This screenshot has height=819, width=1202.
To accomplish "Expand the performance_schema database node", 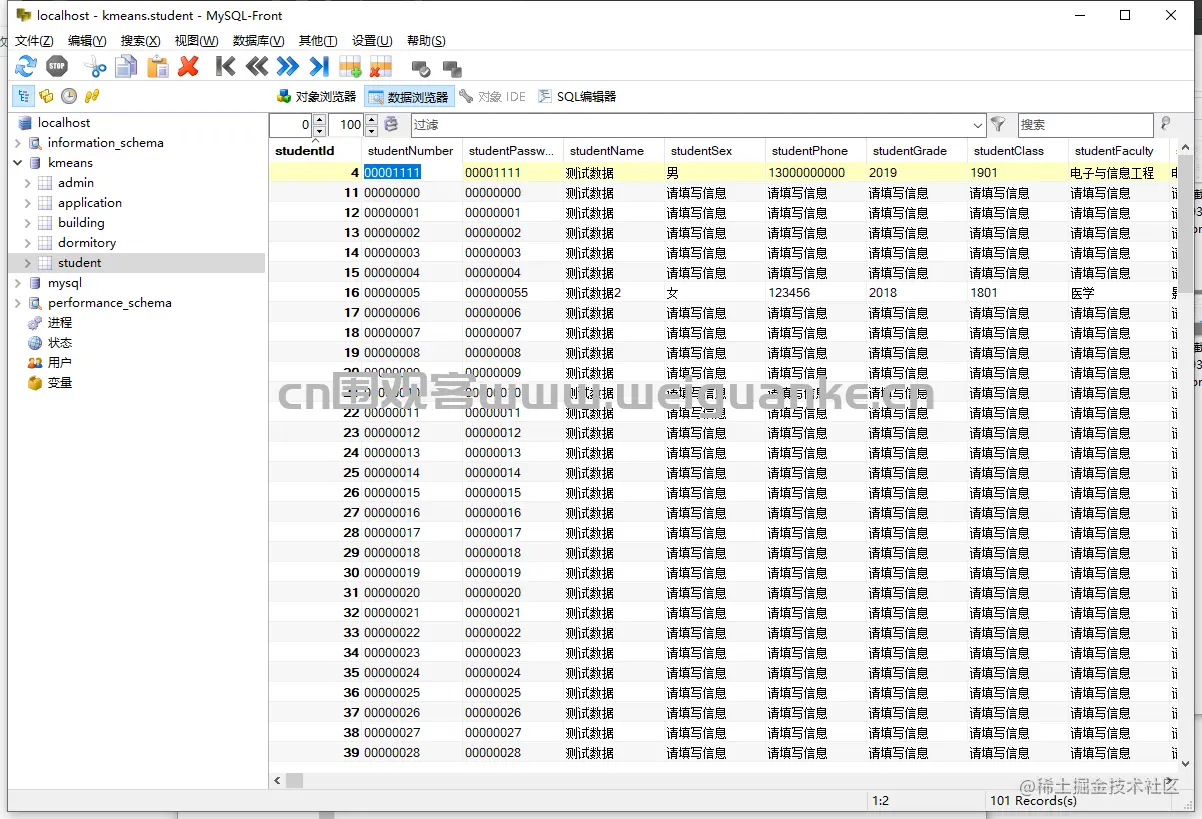I will pos(18,303).
